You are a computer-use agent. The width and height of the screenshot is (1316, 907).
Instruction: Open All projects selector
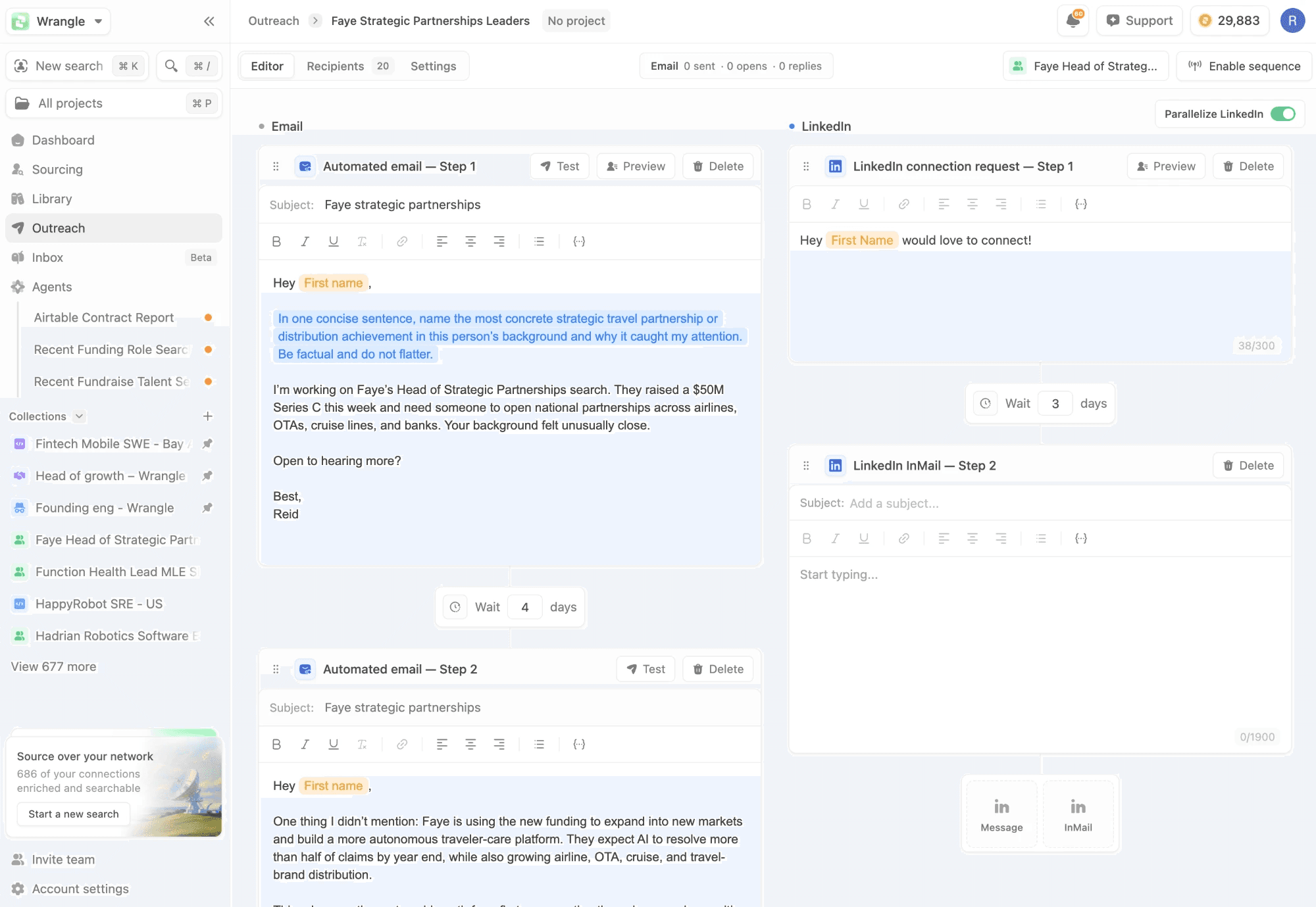tap(114, 103)
